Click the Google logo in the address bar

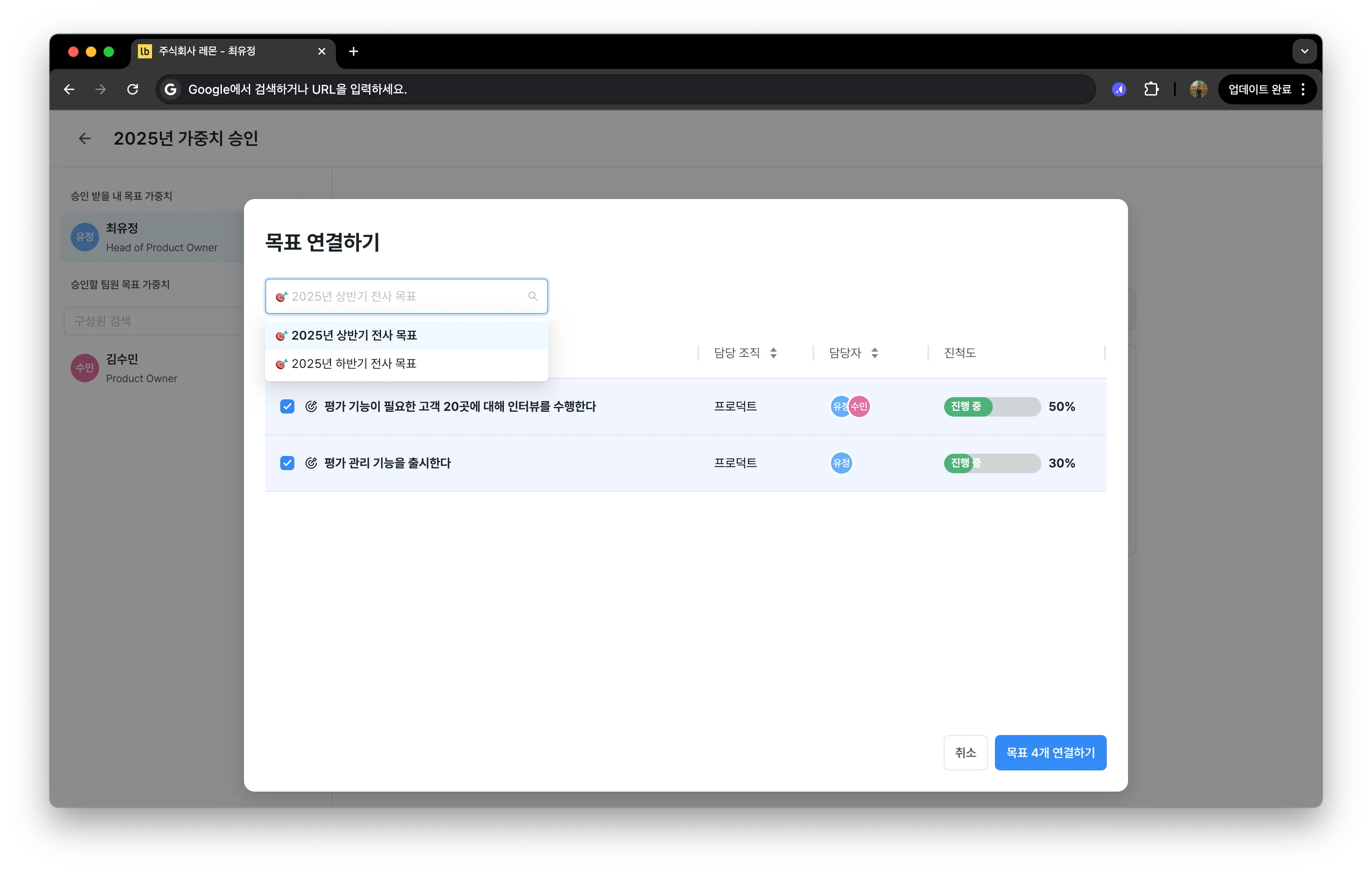[170, 89]
